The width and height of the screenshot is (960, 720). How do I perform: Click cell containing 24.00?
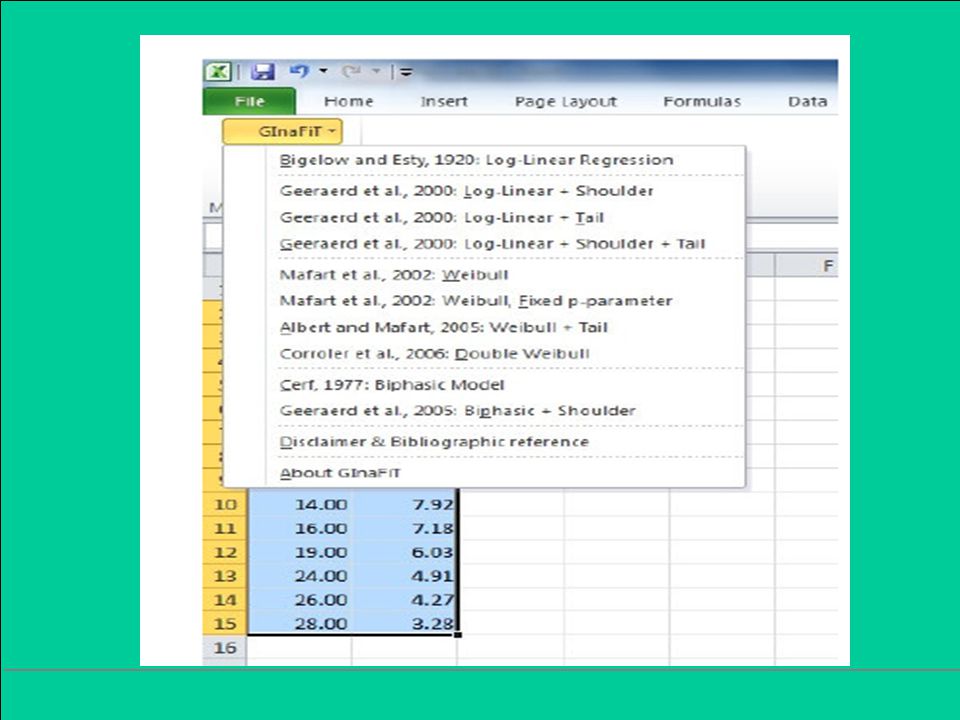pyautogui.click(x=299, y=576)
